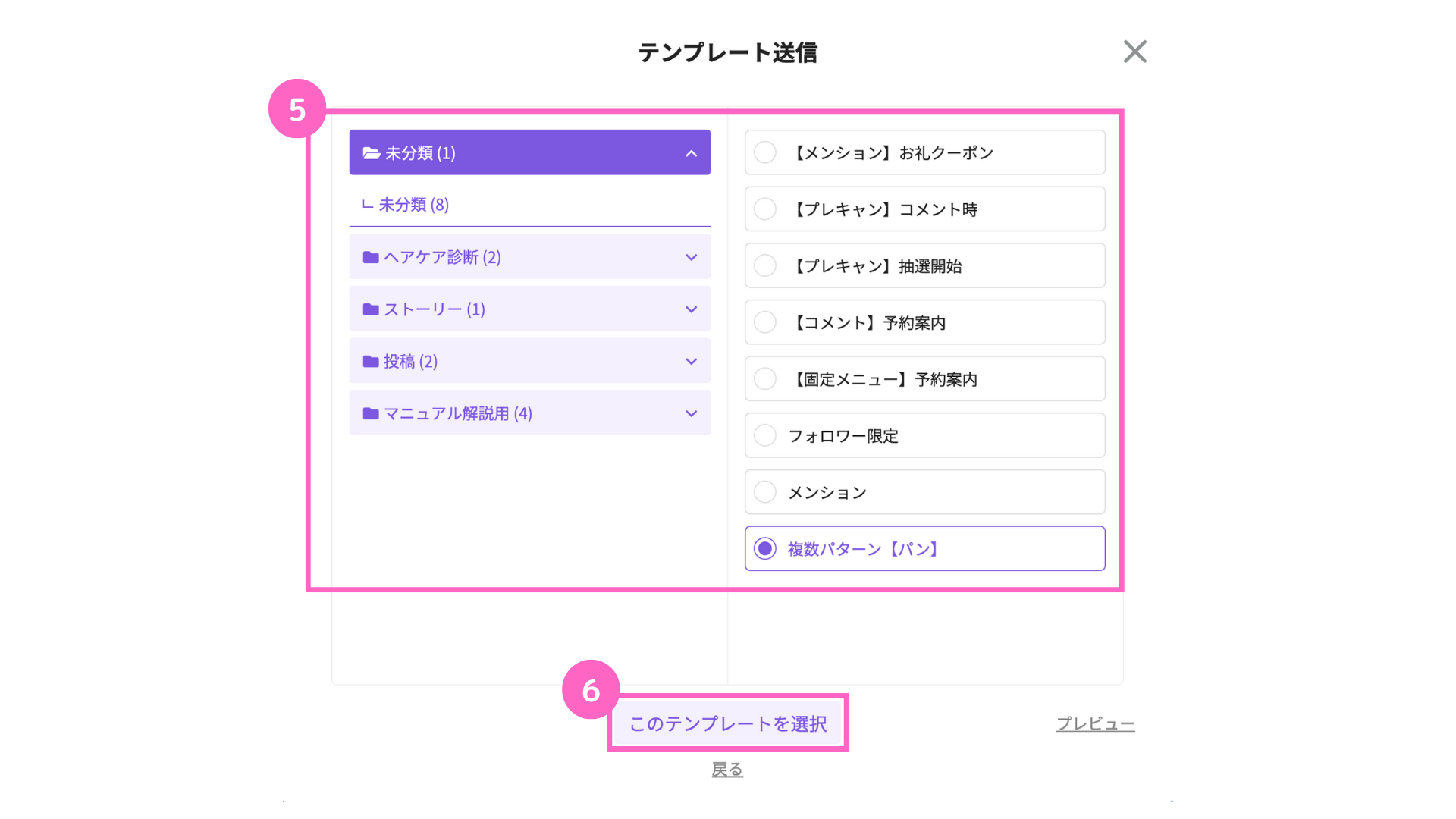Select the 【コメント】予約案内 template radio
Viewport: 1456px width, 819px height.
[765, 322]
